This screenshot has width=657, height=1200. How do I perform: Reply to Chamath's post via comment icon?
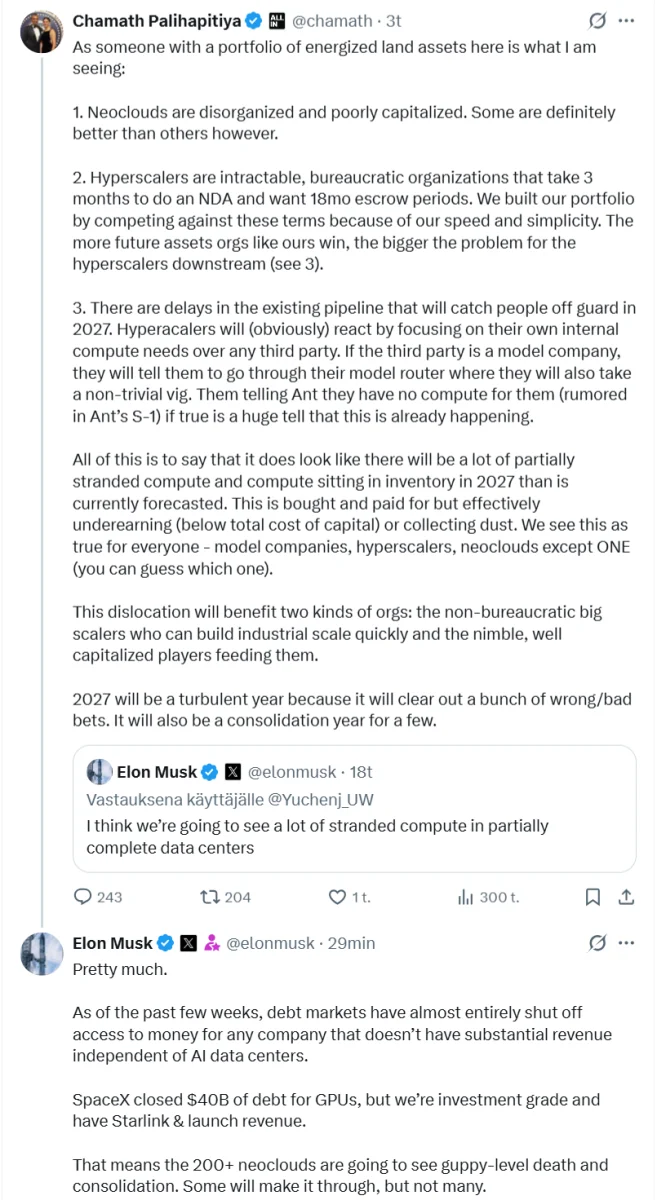click(x=98, y=897)
